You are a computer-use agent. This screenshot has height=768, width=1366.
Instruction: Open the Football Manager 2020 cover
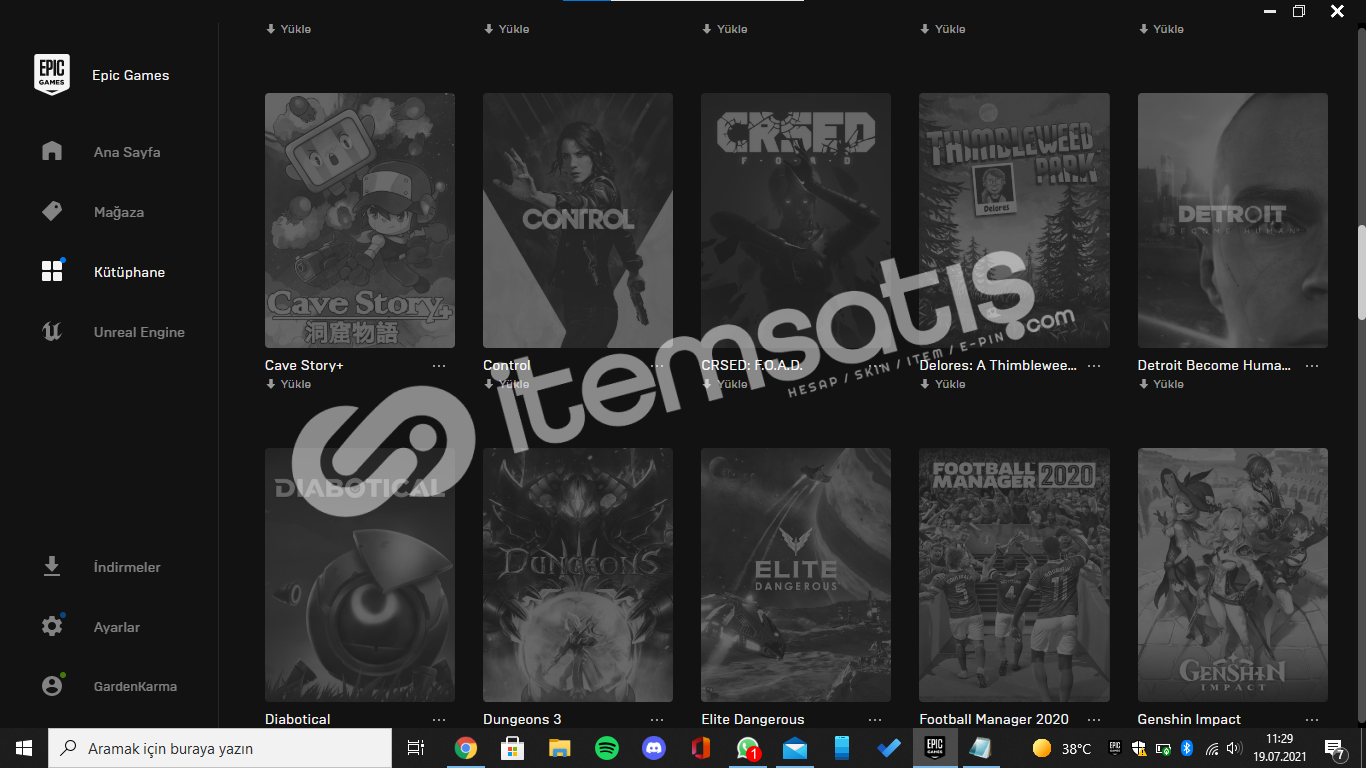click(1014, 575)
